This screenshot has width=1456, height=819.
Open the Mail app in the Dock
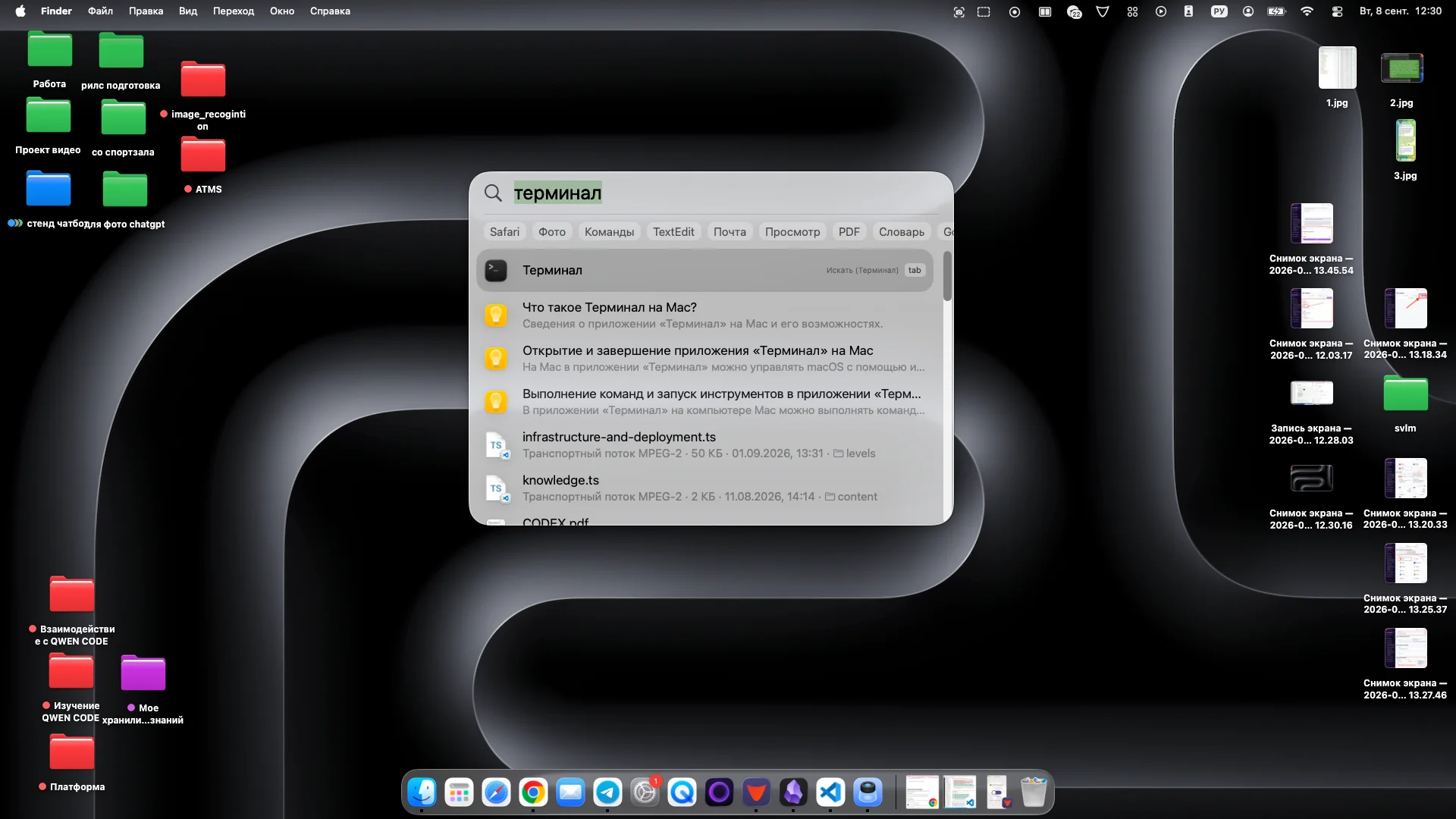[x=570, y=792]
